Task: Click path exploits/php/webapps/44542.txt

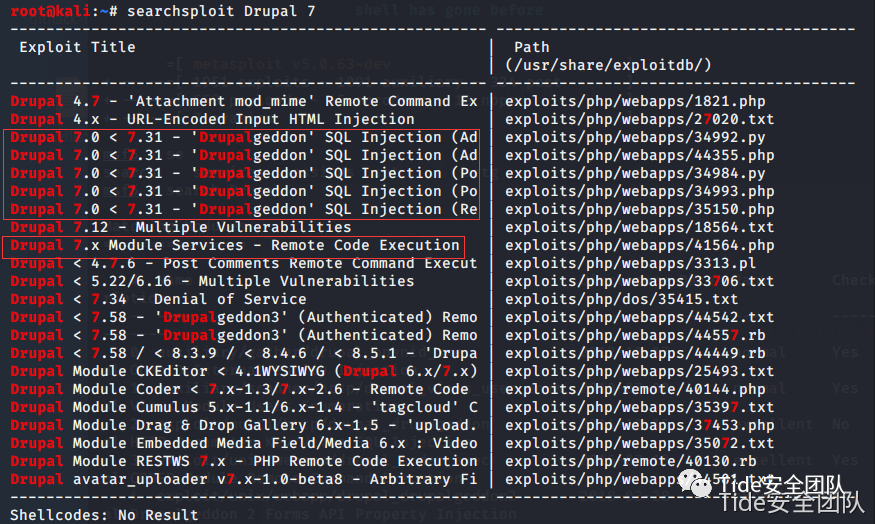Action: (640, 318)
